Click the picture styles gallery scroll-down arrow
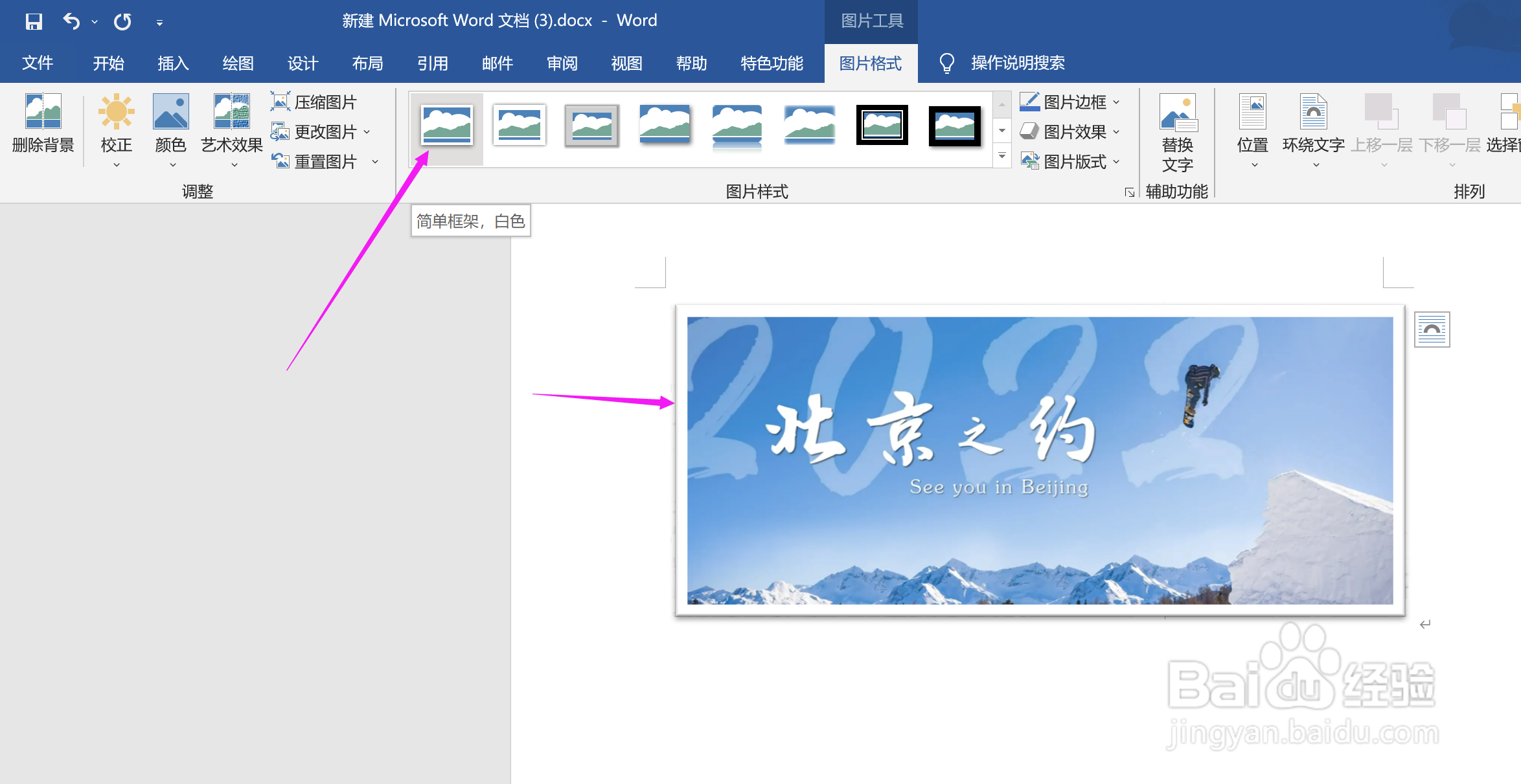 (x=1002, y=130)
